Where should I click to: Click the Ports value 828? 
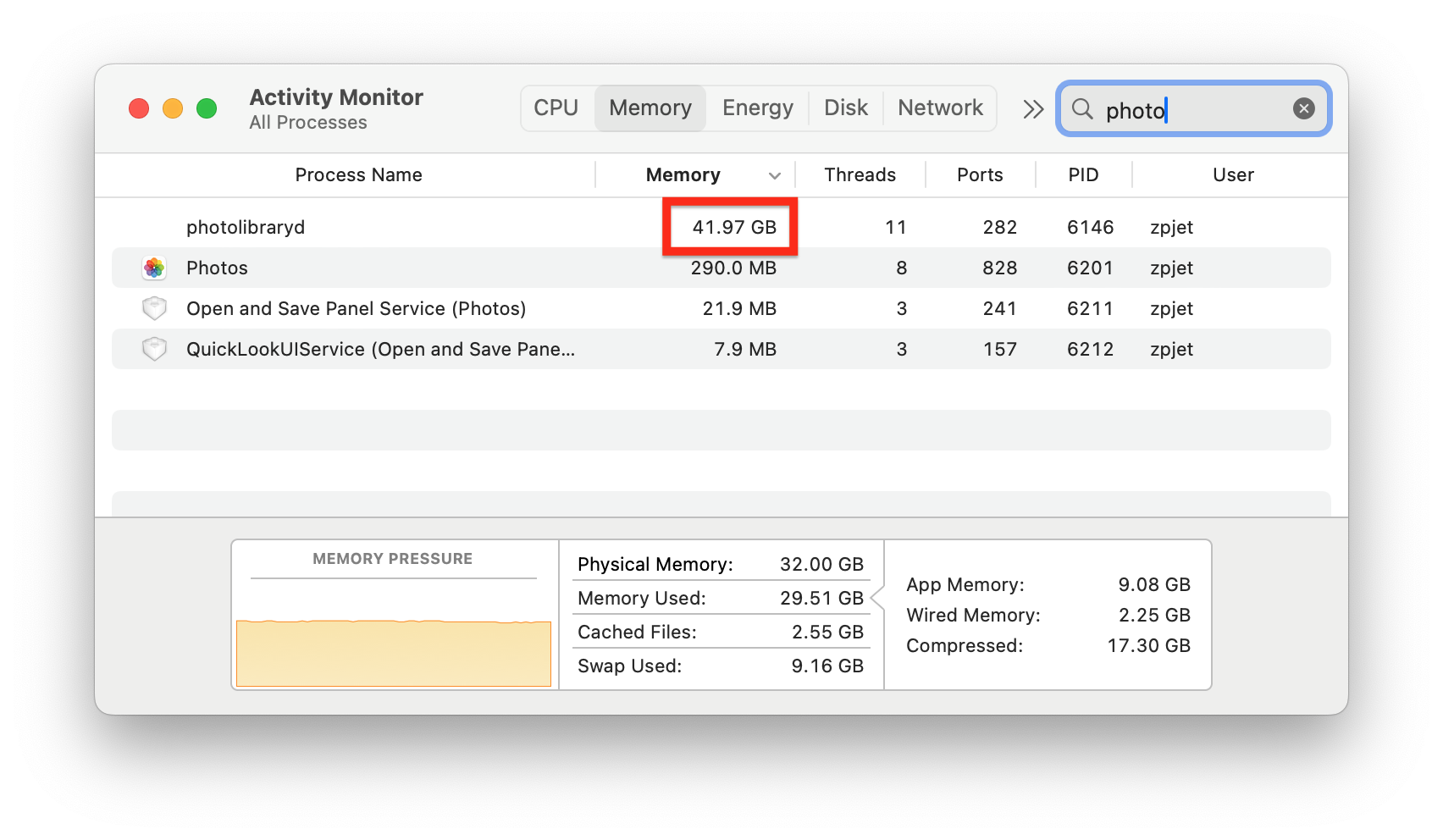1000,268
